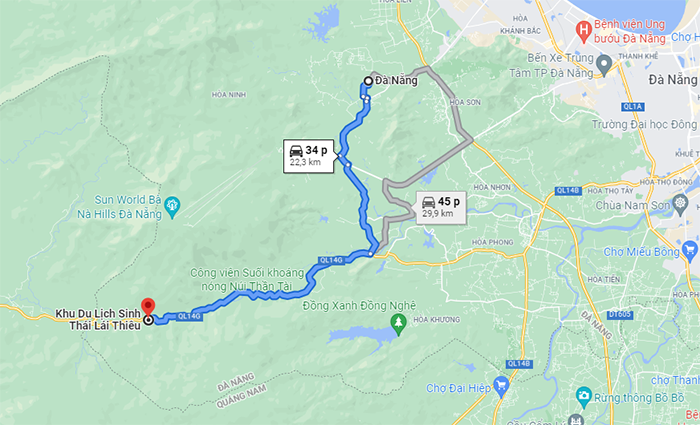Click the Bệnh viện Ung bướu hospital icon

pos(583,31)
